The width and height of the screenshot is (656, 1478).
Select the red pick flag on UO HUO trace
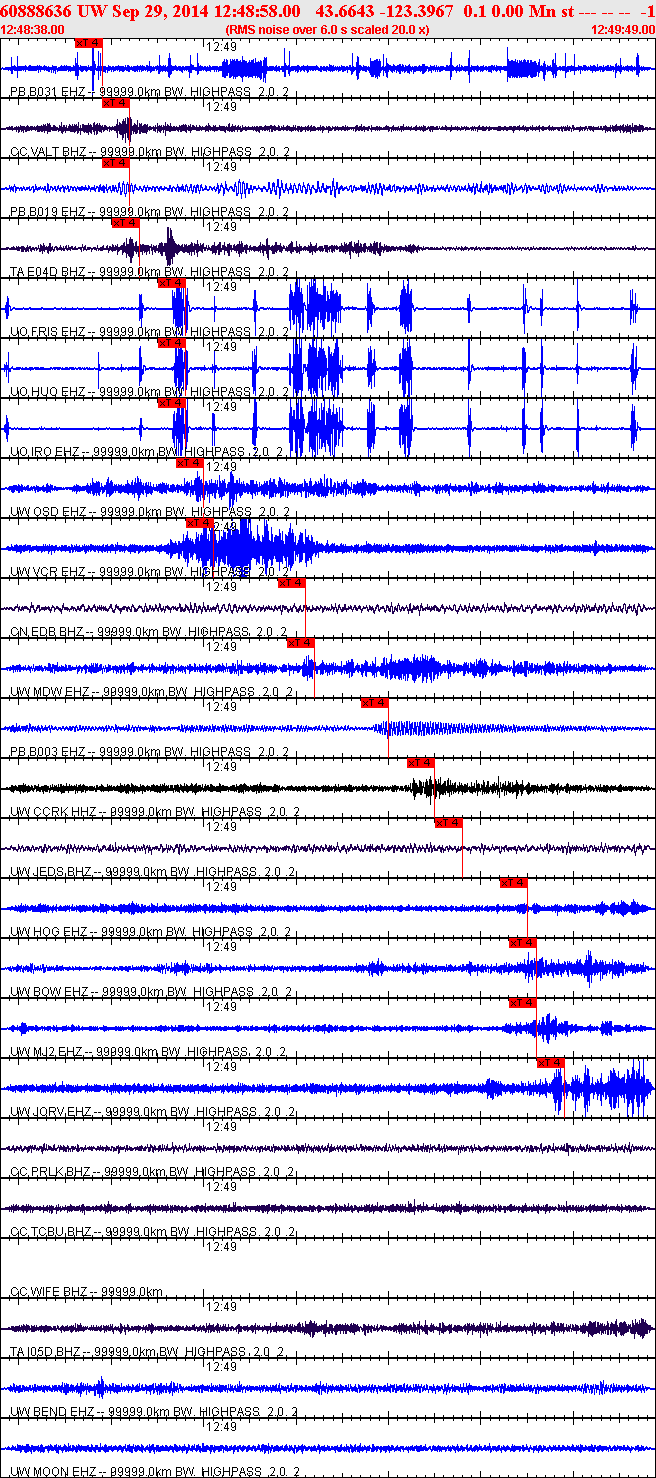pyautogui.click(x=172, y=343)
